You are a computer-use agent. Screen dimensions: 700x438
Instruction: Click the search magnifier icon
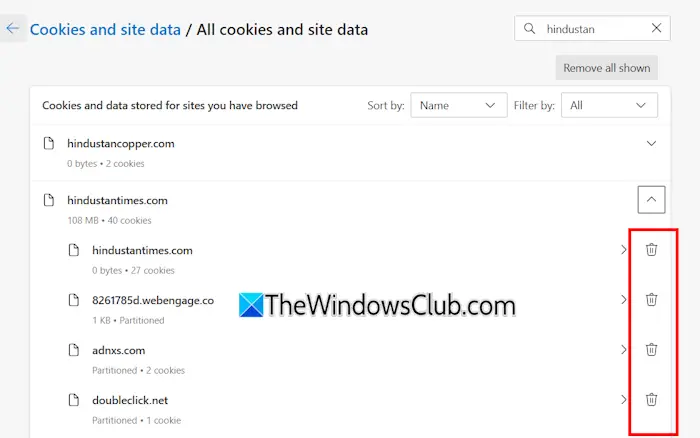click(530, 29)
